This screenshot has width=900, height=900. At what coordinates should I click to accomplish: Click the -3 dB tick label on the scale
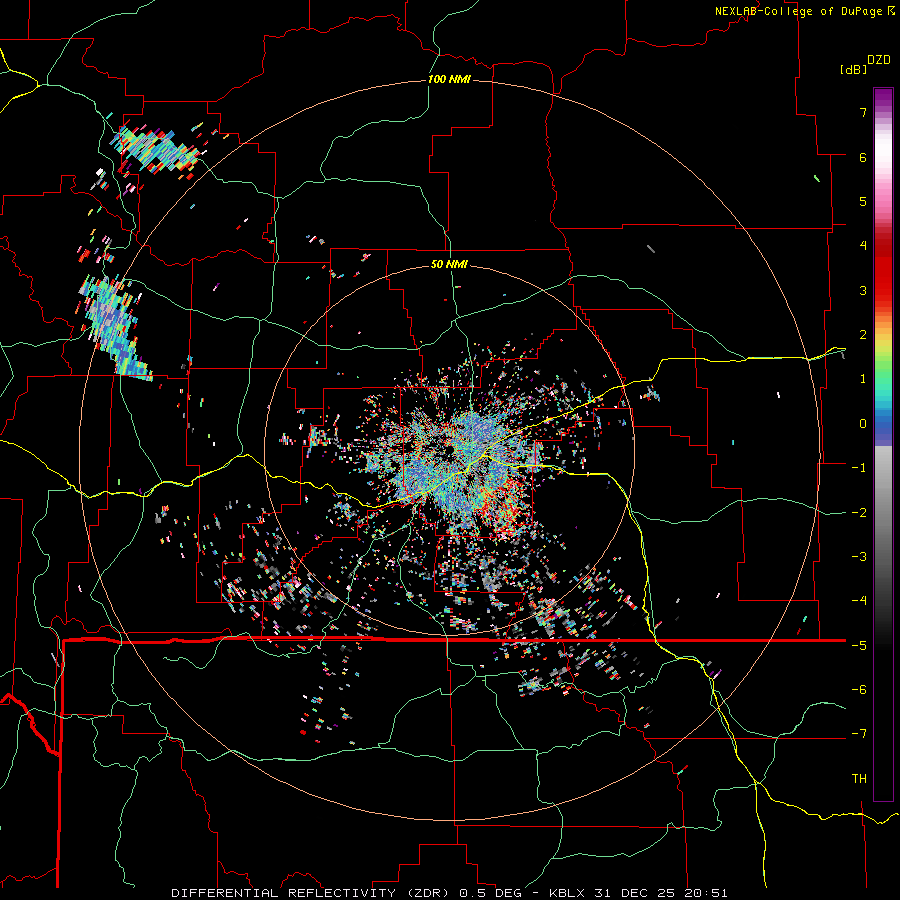pos(859,557)
